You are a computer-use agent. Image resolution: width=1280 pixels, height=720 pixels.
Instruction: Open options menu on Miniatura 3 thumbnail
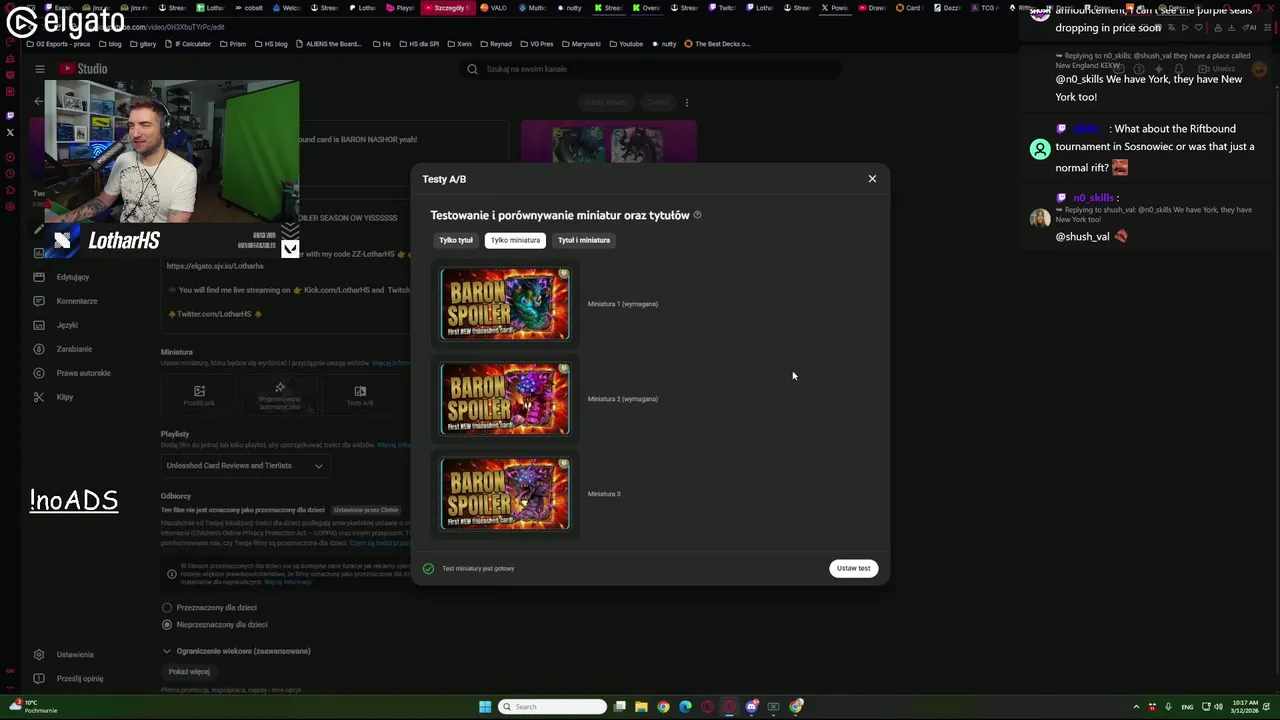(563, 464)
